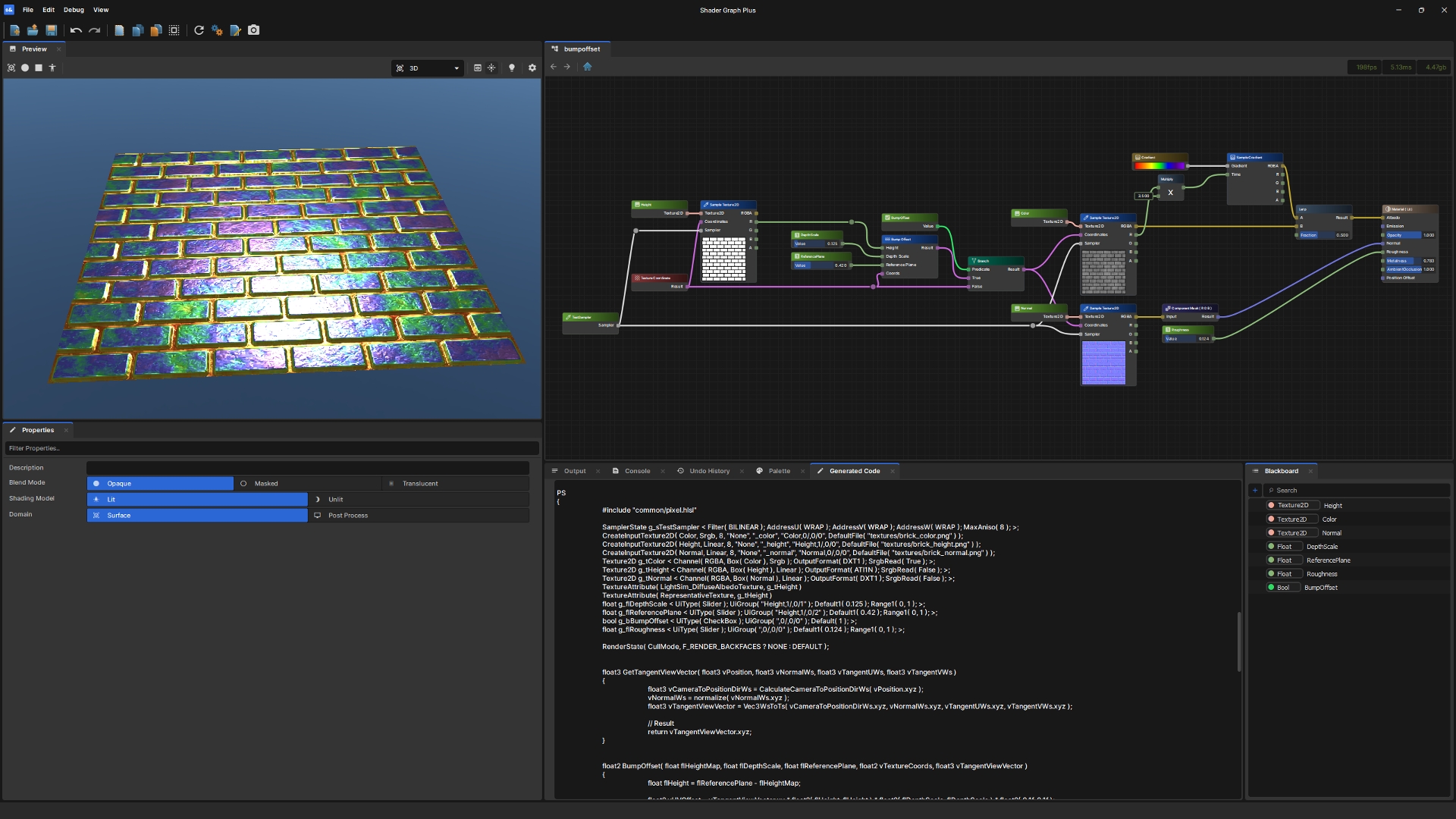Click the compile gears icon

pyautogui.click(x=217, y=30)
